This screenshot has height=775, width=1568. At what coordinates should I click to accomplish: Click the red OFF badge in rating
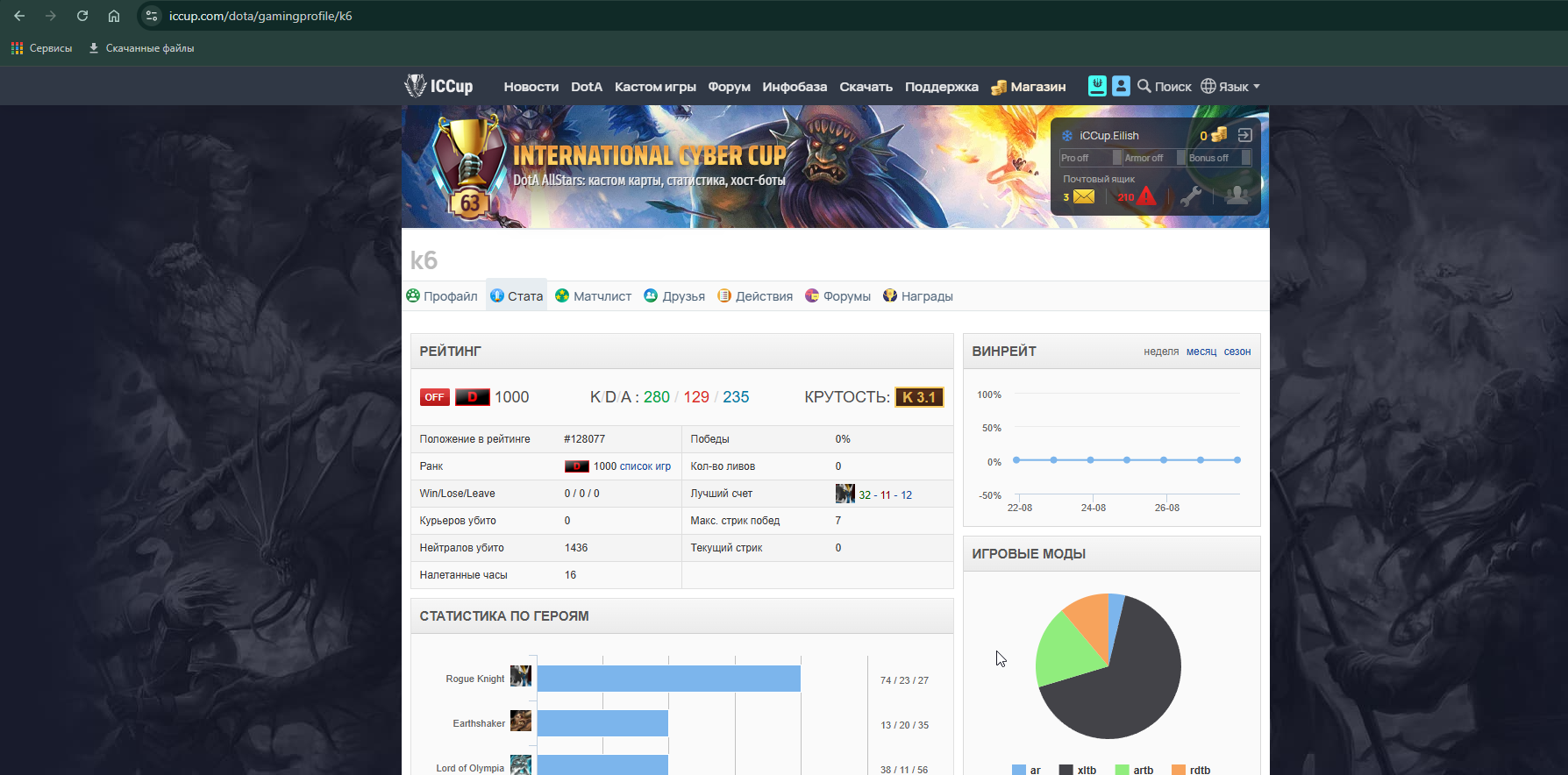click(434, 397)
